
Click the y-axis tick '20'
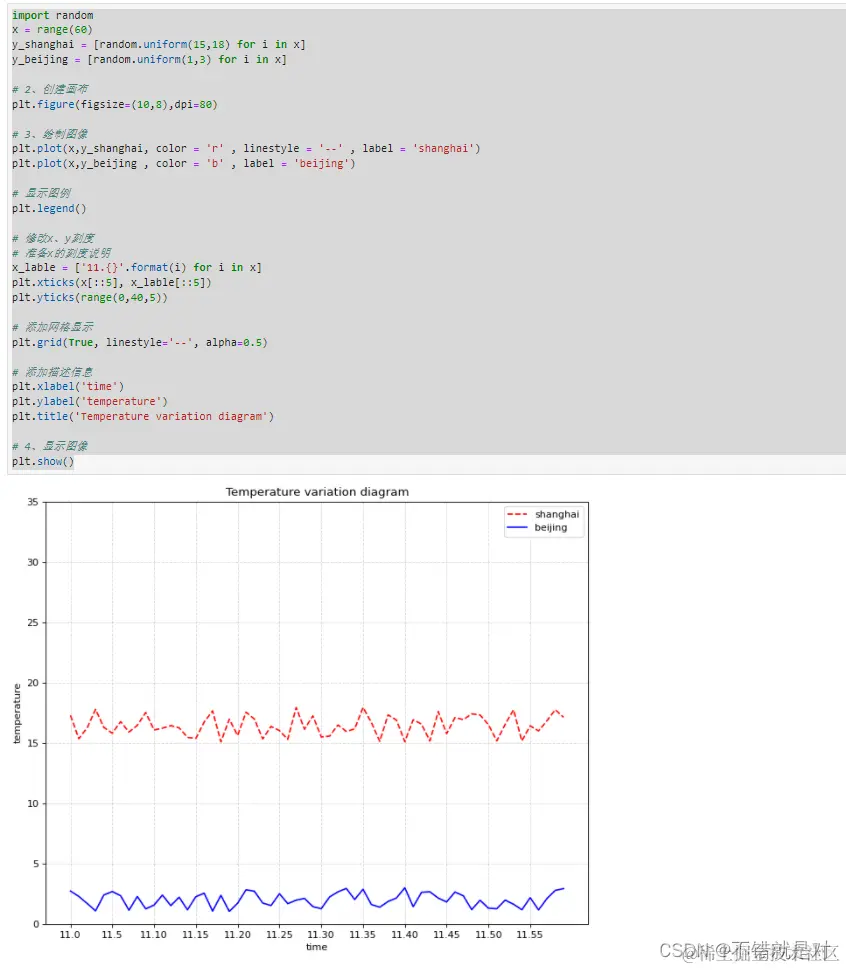point(33,683)
